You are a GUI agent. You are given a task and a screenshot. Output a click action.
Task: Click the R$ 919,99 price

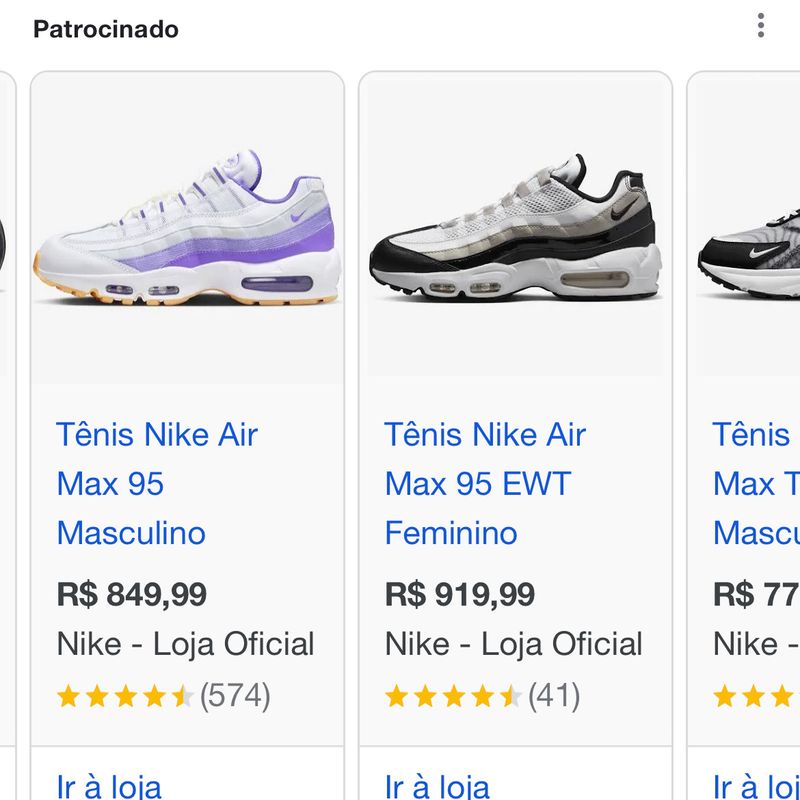[x=460, y=594]
